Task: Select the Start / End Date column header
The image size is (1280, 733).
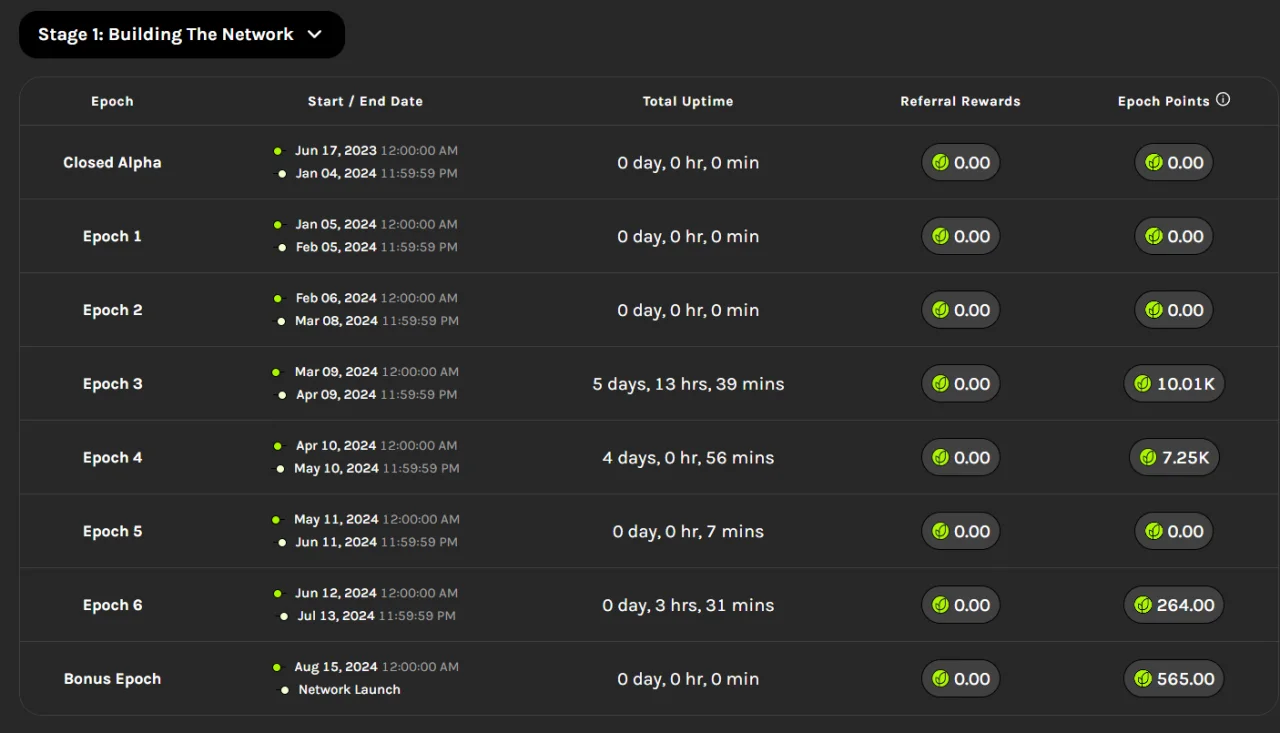Action: coord(365,101)
